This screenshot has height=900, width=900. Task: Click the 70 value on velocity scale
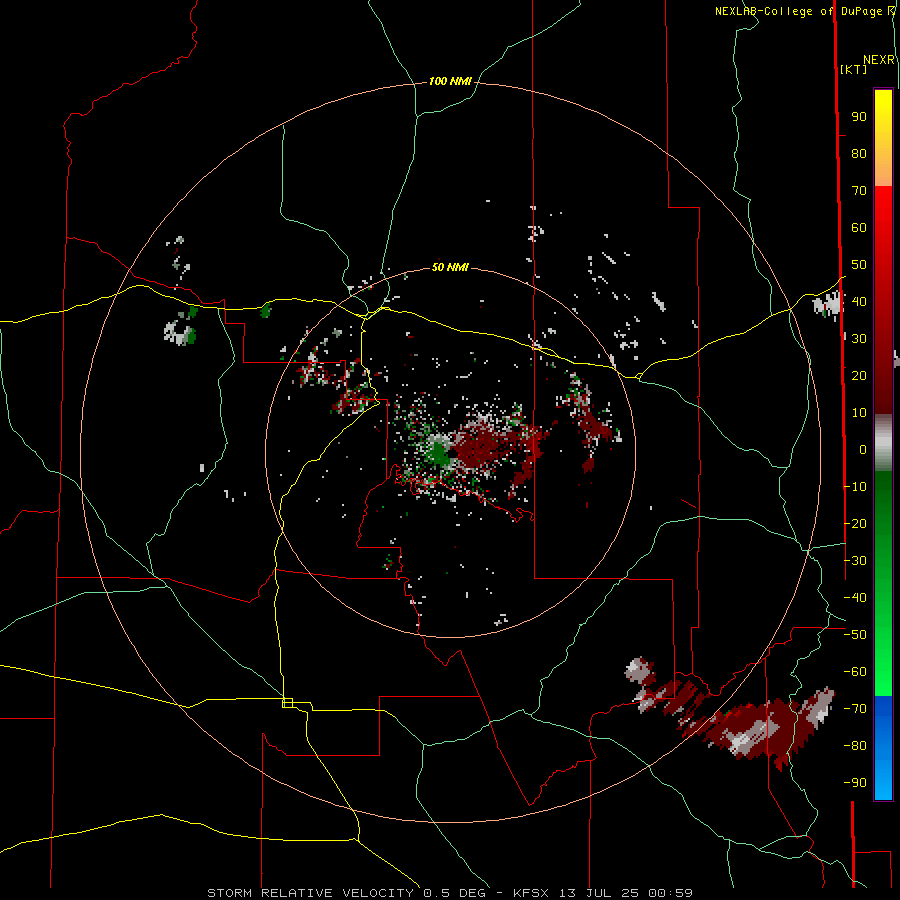pyautogui.click(x=859, y=191)
